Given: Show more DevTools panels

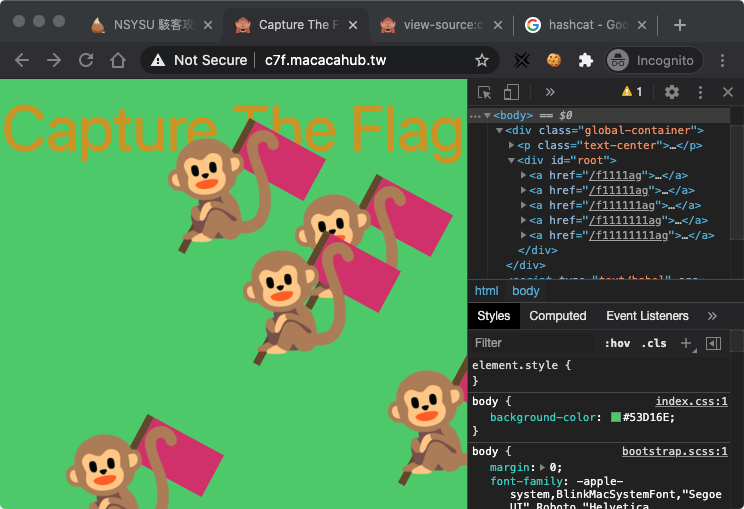Looking at the screenshot, I should click(550, 92).
